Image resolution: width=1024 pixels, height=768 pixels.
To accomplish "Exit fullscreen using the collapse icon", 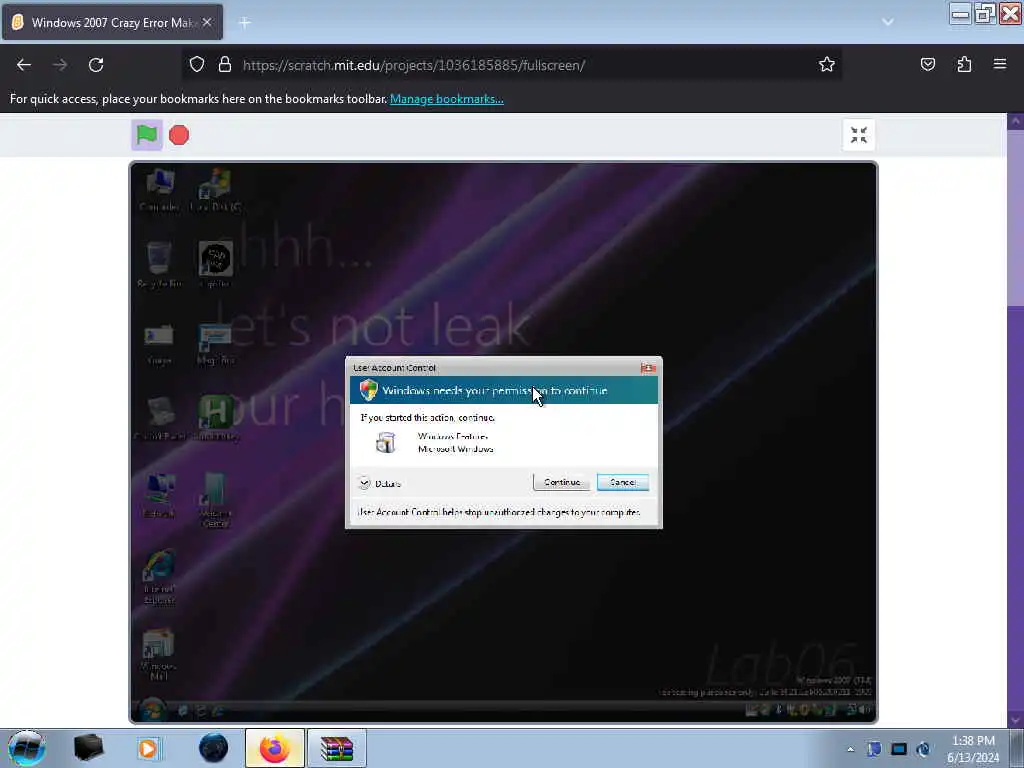I will click(x=859, y=135).
